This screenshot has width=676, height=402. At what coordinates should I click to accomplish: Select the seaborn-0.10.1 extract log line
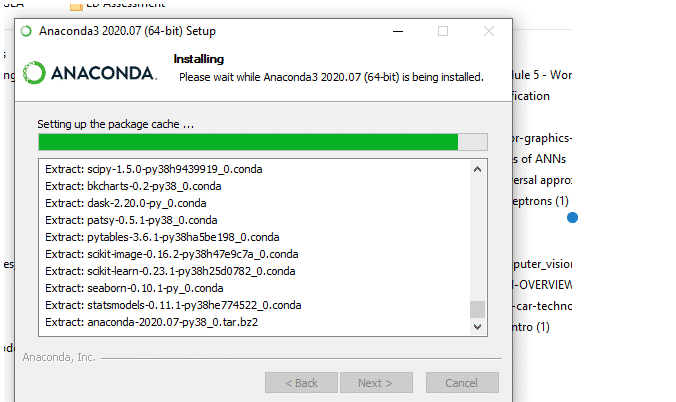point(134,288)
